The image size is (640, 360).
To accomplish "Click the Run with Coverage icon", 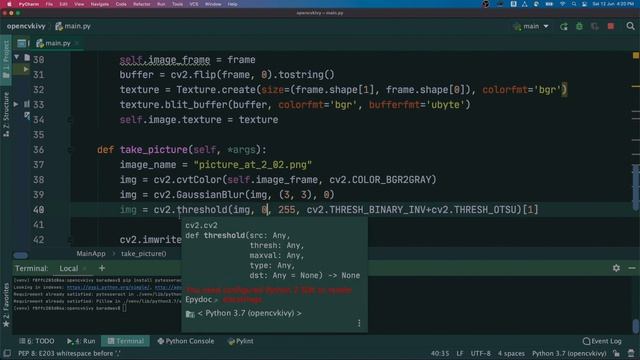I will click(595, 27).
